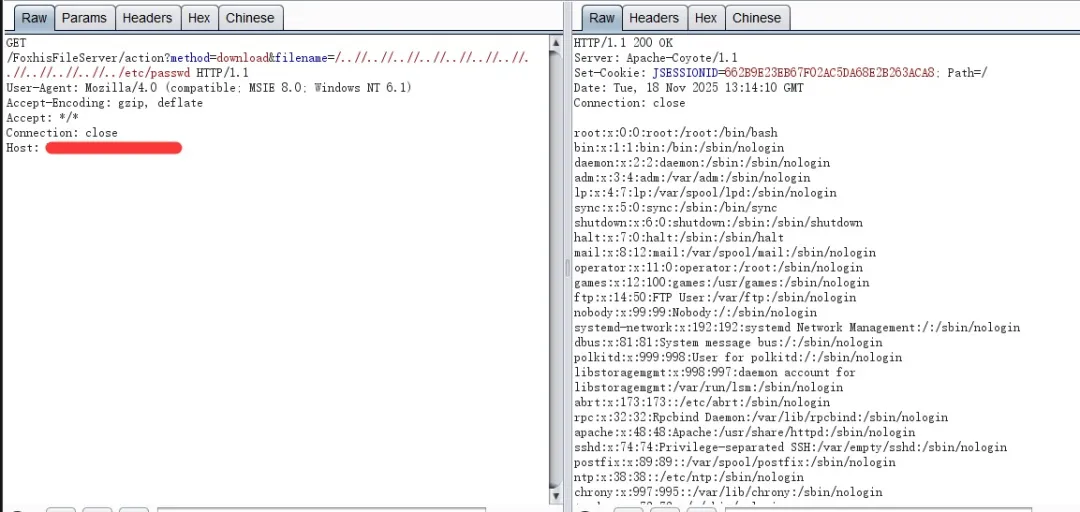Switch to request Raw tab

tap(34, 18)
